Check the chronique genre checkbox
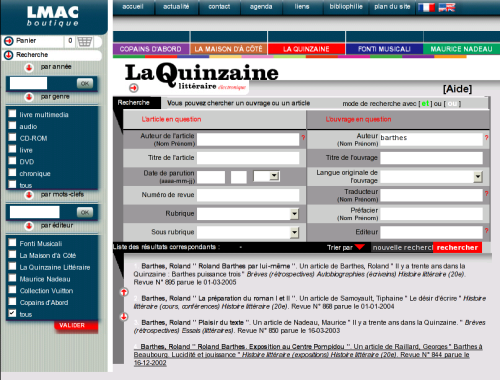Image resolution: width=500 pixels, height=380 pixels. 12,172
